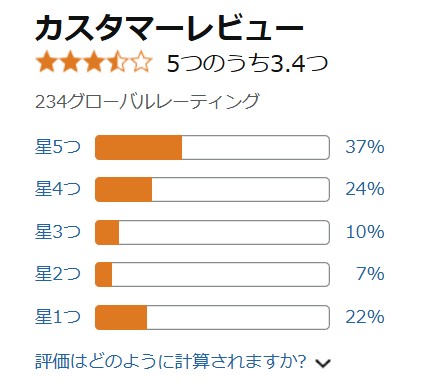Open the 星1つ reviews link
The width and height of the screenshot is (422, 388).
[x=58, y=317]
